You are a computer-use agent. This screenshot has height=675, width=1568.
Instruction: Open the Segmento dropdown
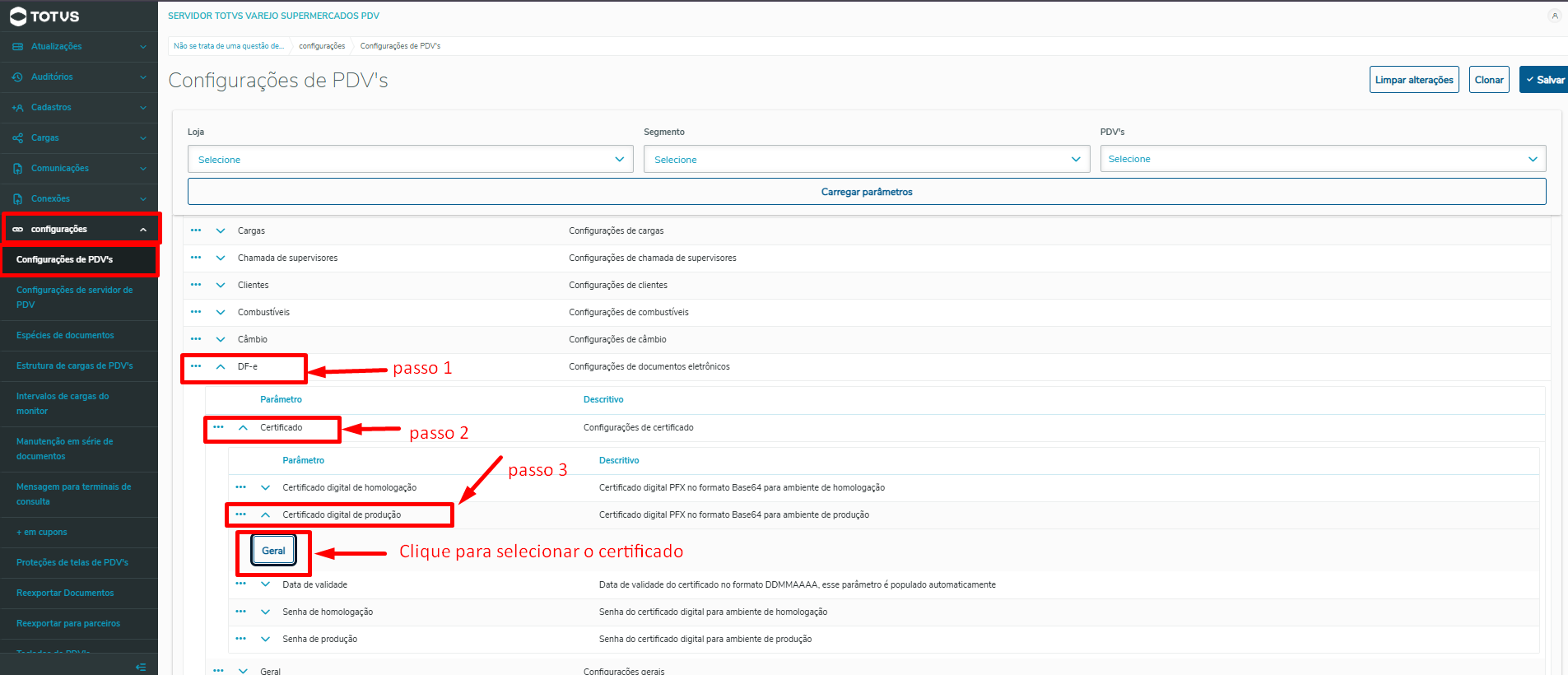click(x=867, y=159)
